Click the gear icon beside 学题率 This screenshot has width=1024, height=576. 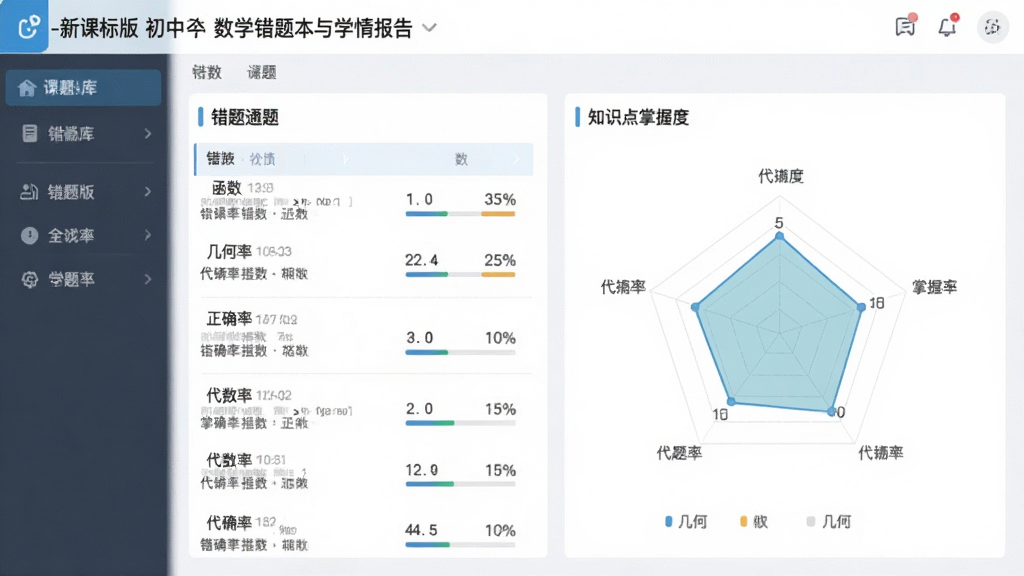click(29, 279)
